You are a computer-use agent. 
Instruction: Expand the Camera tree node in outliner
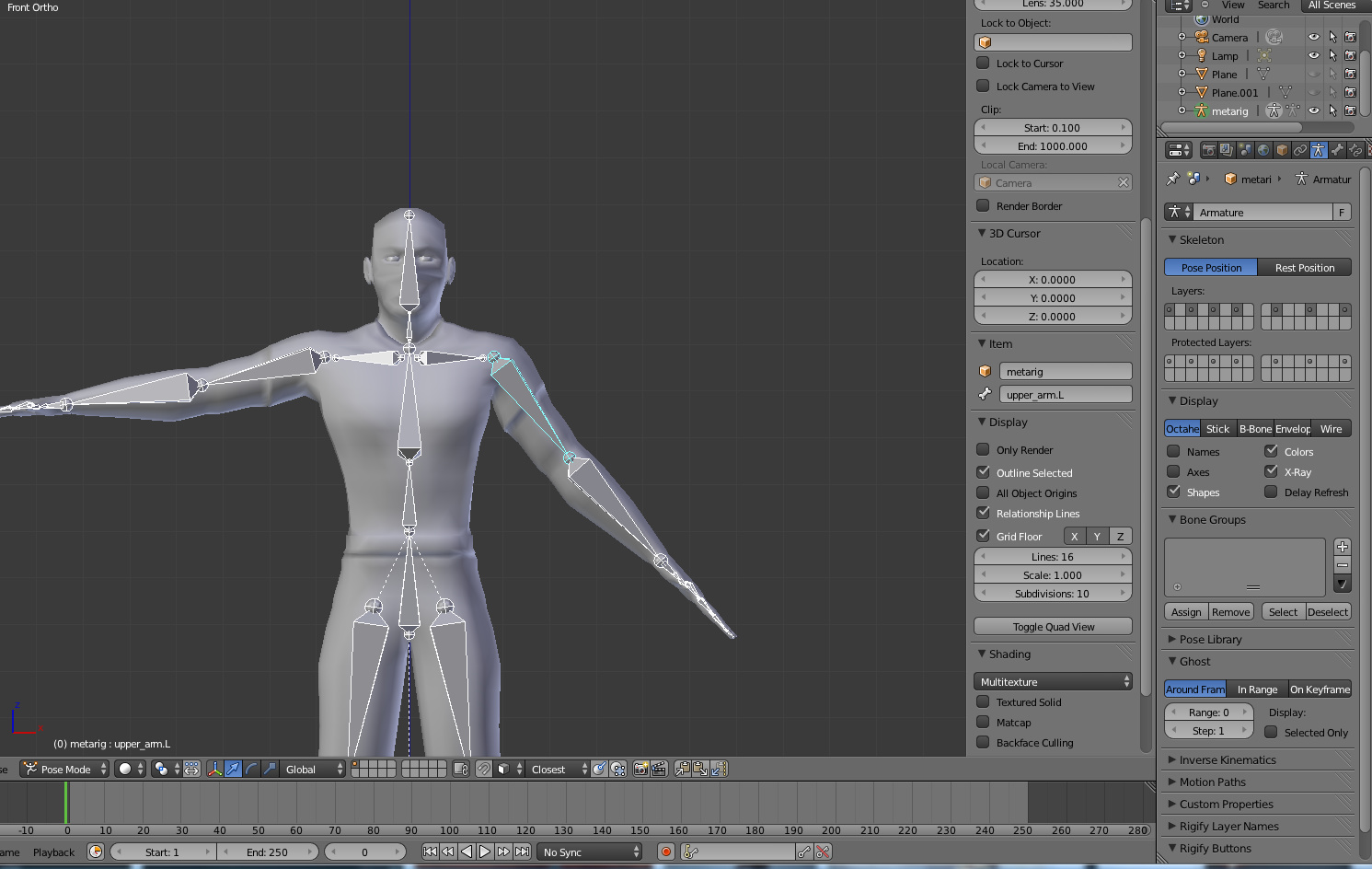point(1182,37)
